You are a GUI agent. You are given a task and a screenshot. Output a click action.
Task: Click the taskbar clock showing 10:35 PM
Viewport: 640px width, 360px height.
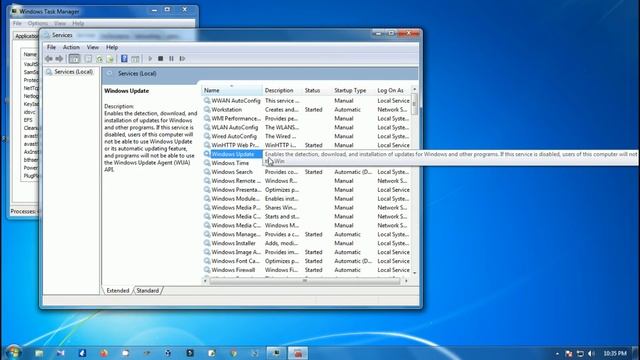pyautogui.click(x=615, y=353)
